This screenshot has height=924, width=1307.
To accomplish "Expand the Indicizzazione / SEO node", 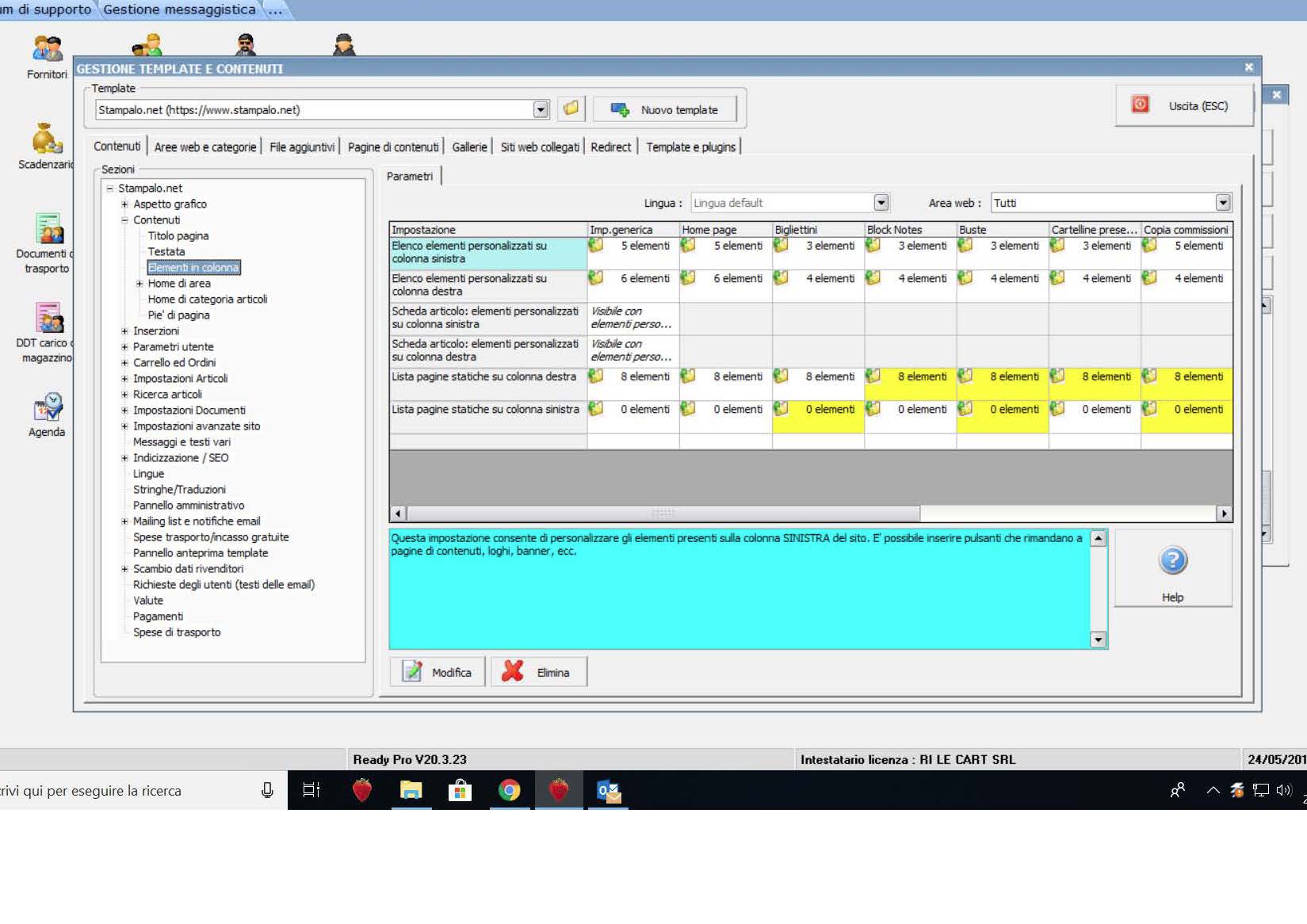I will [124, 458].
